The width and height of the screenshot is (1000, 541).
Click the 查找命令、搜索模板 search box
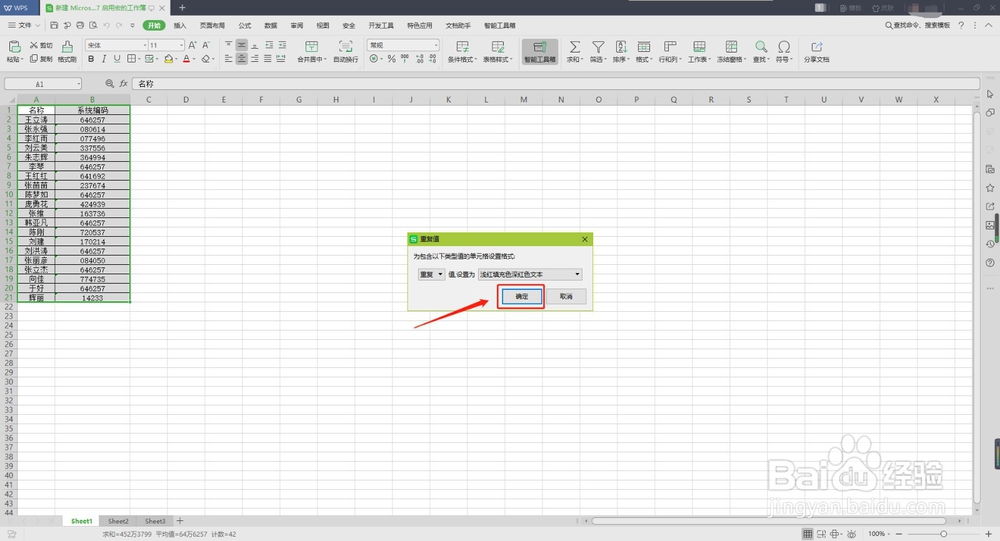[917, 26]
